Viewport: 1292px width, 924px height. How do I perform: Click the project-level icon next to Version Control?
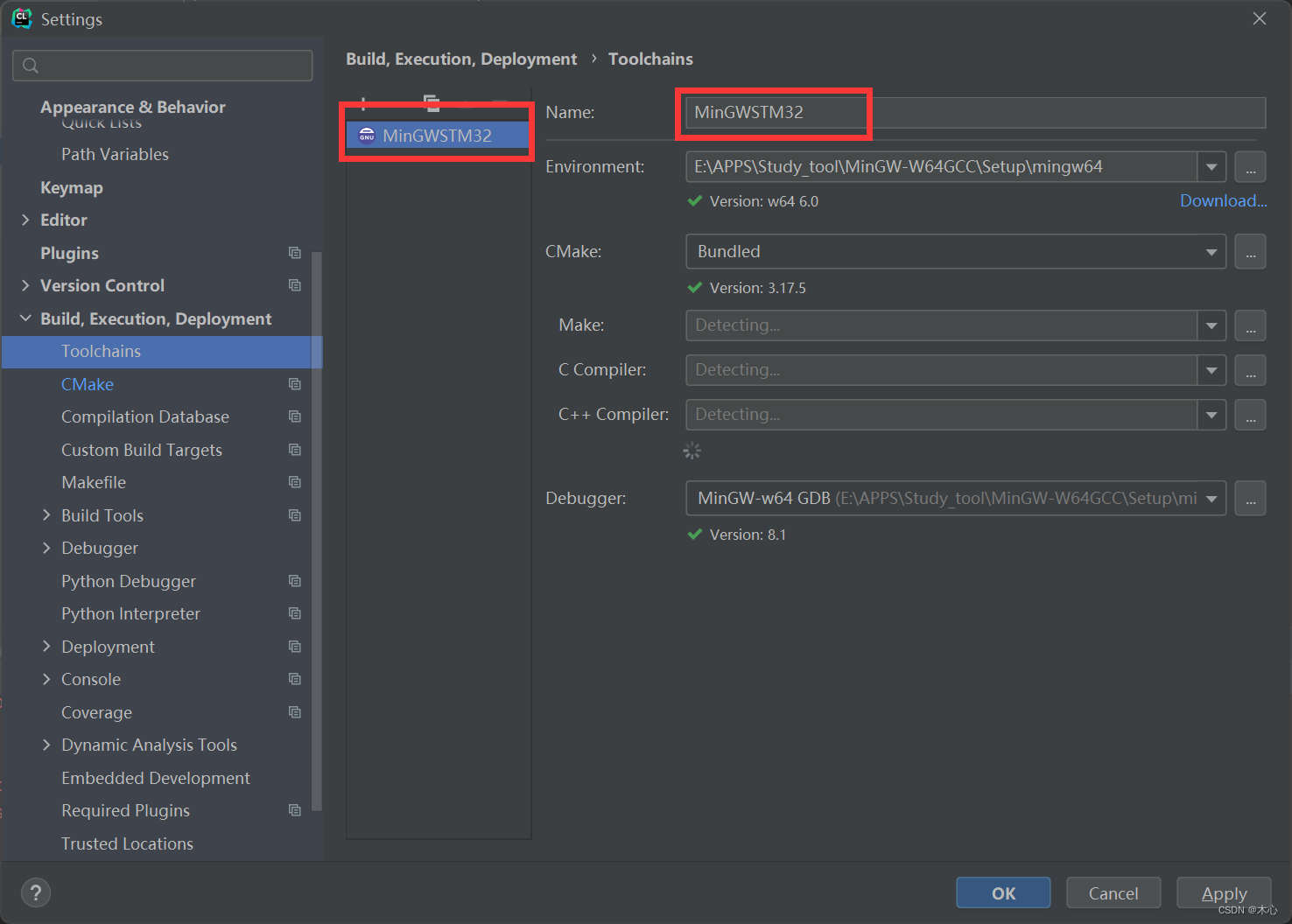click(295, 285)
